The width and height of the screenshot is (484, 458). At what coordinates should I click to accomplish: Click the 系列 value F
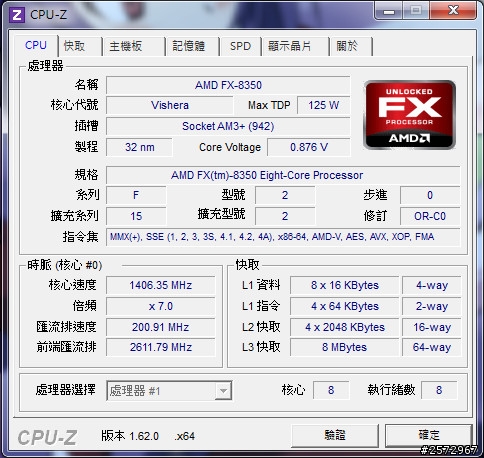pyautogui.click(x=136, y=195)
